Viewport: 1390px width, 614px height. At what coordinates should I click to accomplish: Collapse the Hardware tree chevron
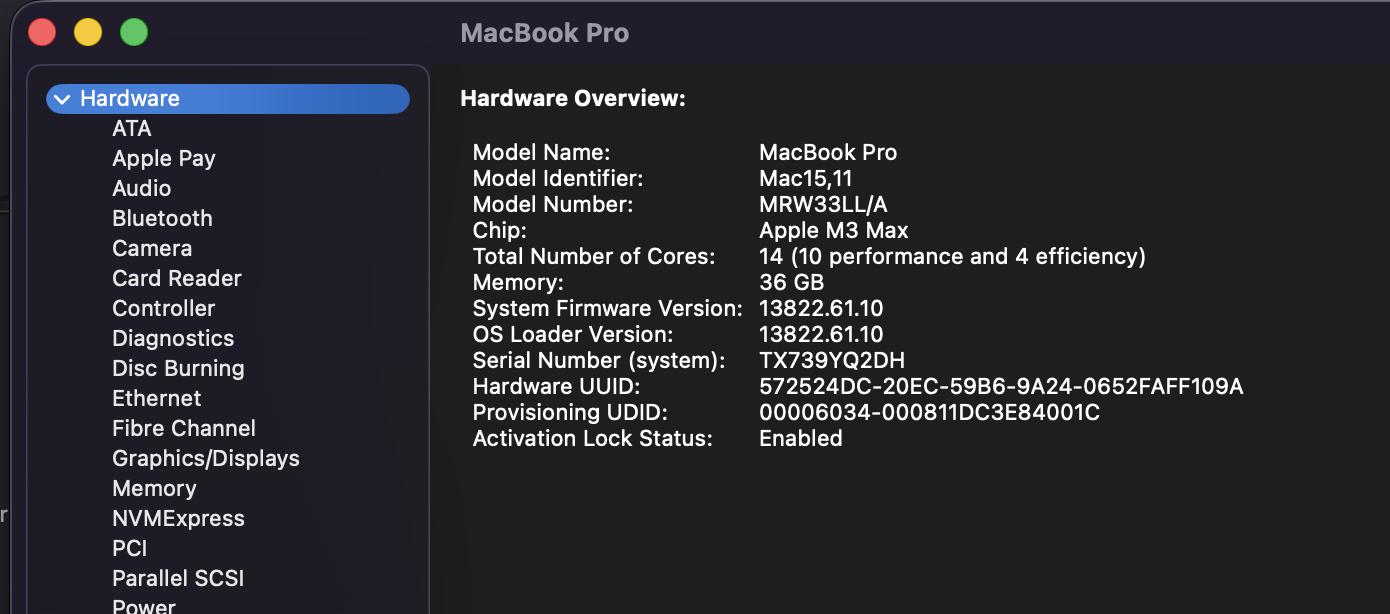pos(62,99)
